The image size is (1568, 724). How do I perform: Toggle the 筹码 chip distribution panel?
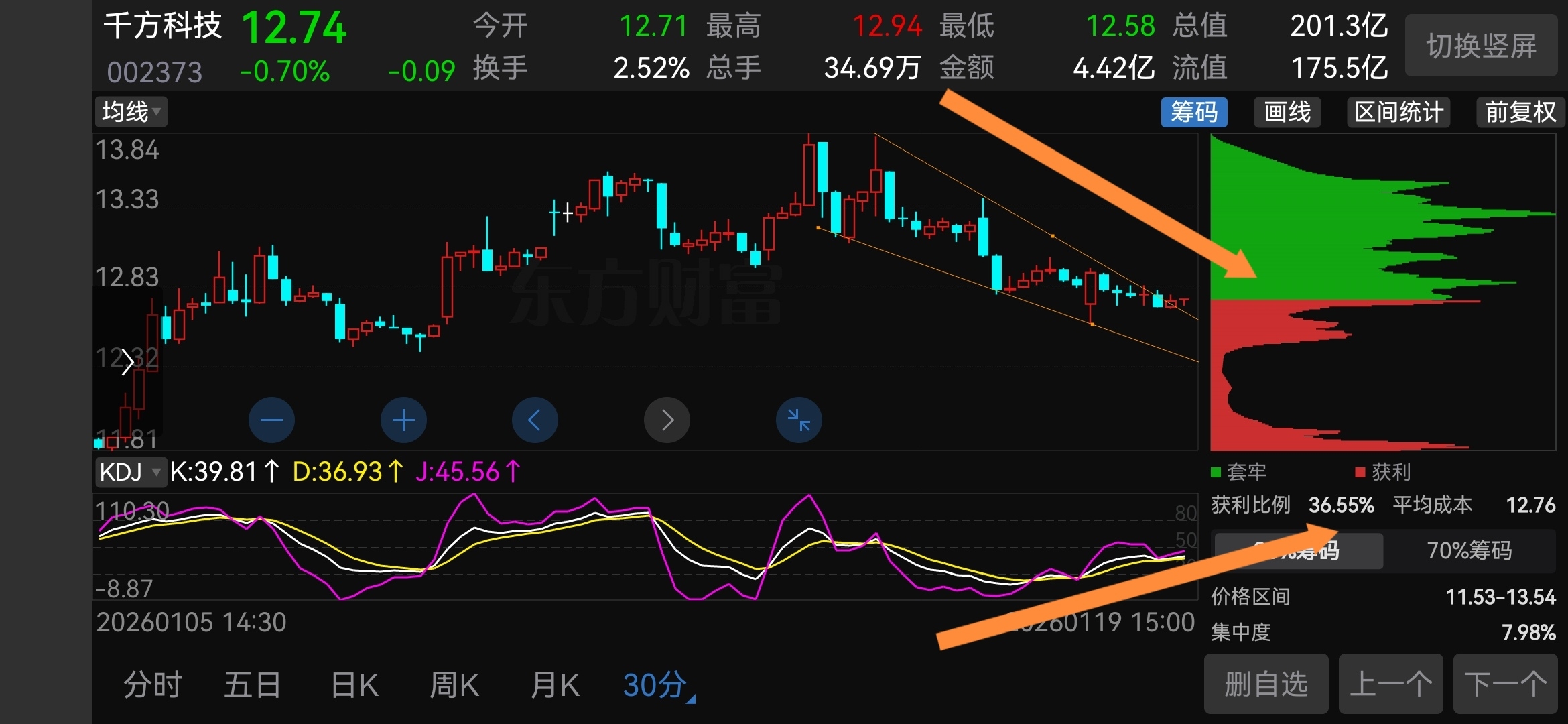click(x=1194, y=111)
